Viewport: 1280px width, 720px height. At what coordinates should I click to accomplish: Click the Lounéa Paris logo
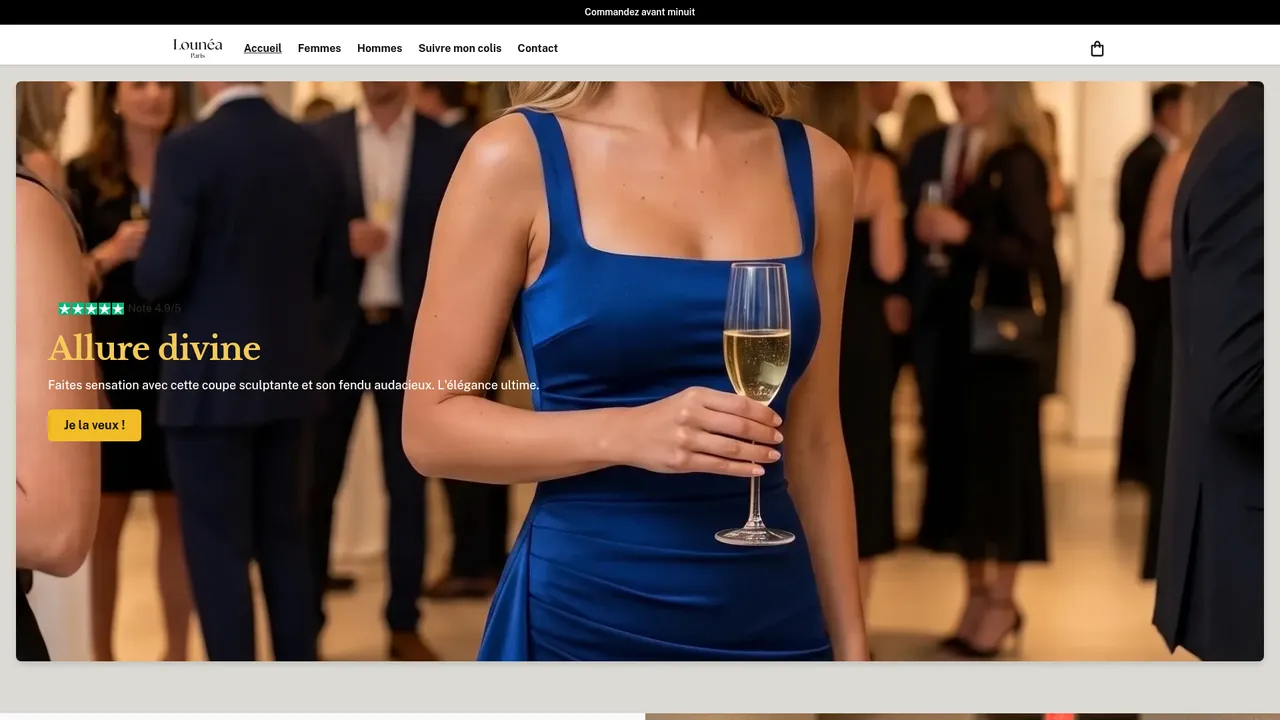[x=198, y=48]
